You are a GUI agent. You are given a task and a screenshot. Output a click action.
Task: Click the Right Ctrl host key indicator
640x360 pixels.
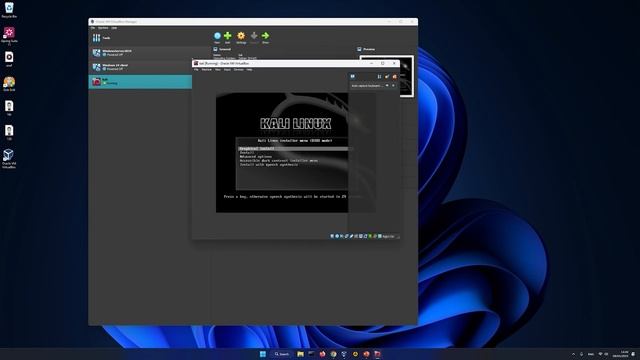tap(389, 236)
